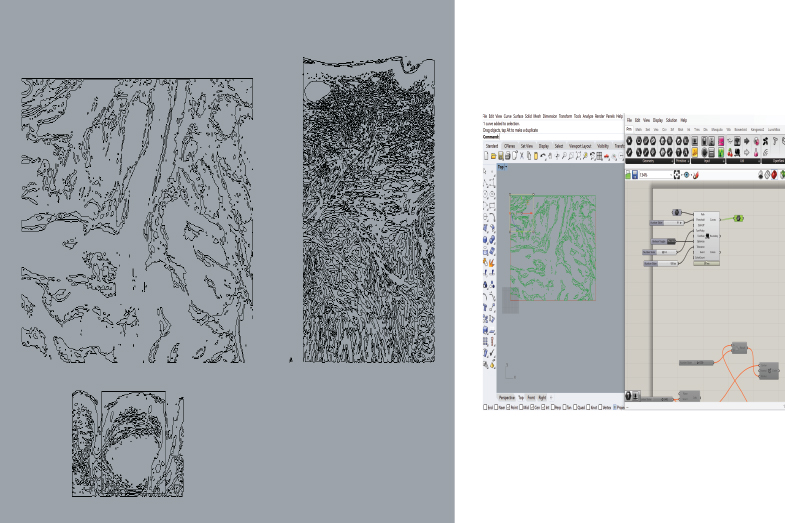Click the Save icon in Rhino toolbar
Viewport: 785px width, 523px height.
pos(500,156)
